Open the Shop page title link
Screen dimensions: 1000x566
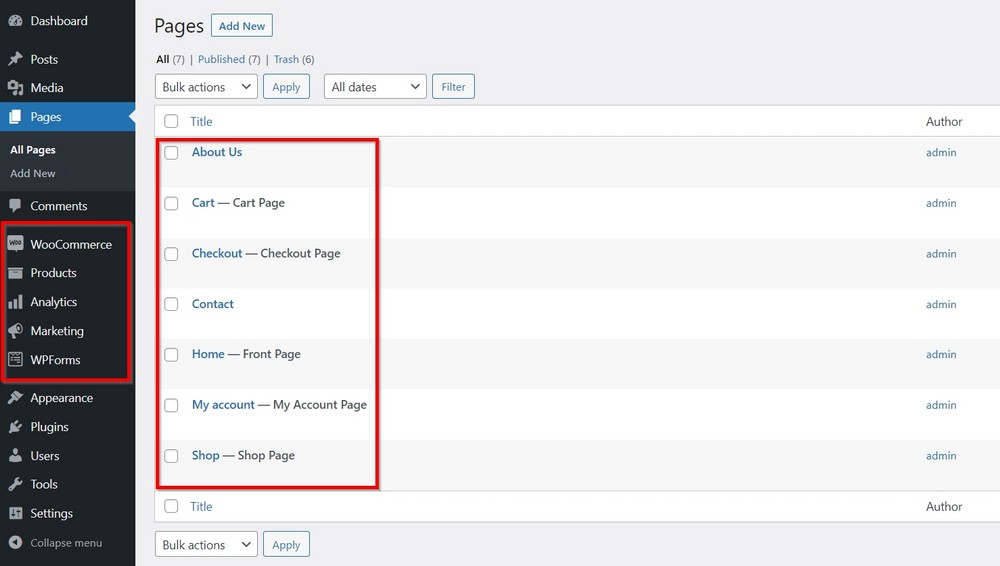[205, 455]
